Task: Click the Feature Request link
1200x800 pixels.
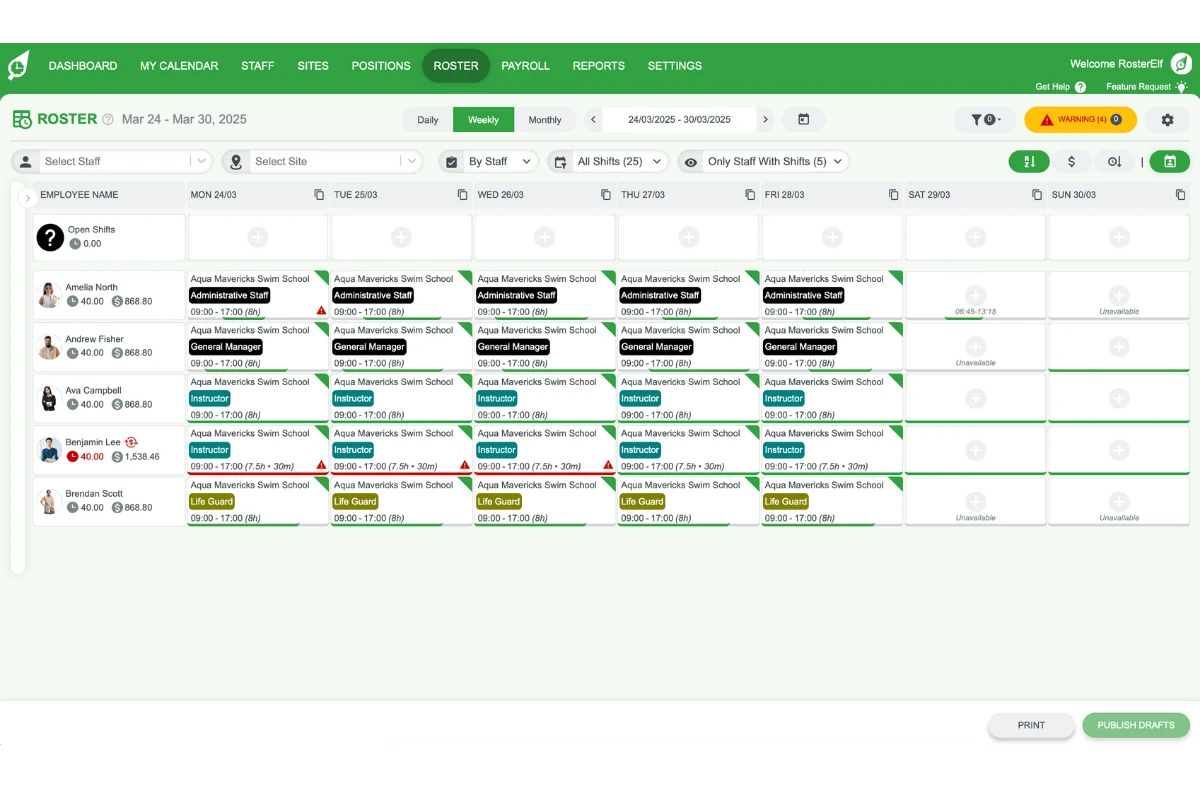Action: coord(1138,87)
